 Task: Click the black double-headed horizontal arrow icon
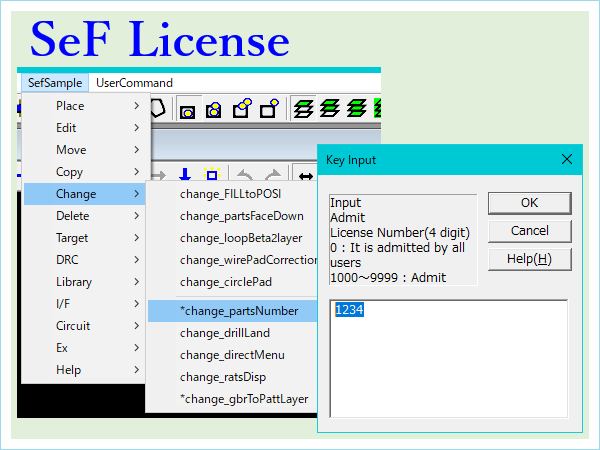pos(305,176)
